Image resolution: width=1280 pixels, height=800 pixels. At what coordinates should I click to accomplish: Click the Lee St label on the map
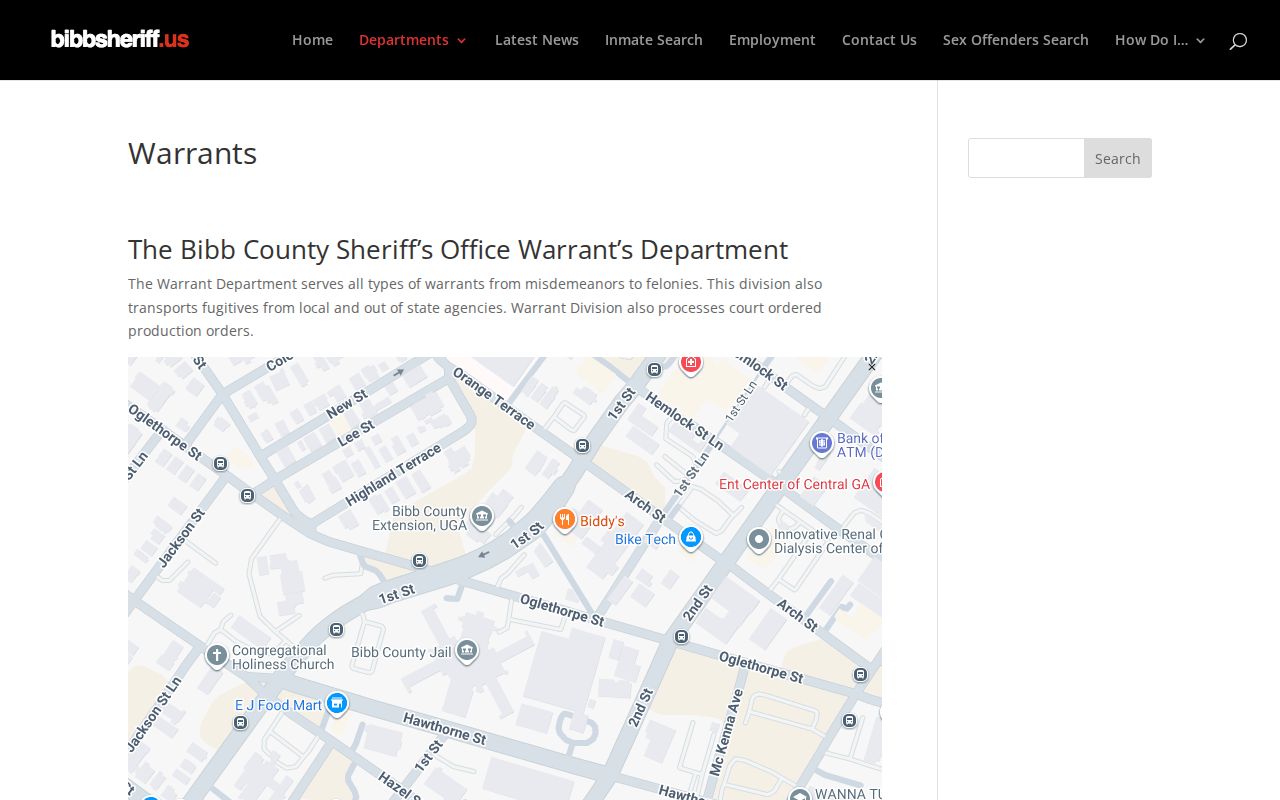[356, 433]
